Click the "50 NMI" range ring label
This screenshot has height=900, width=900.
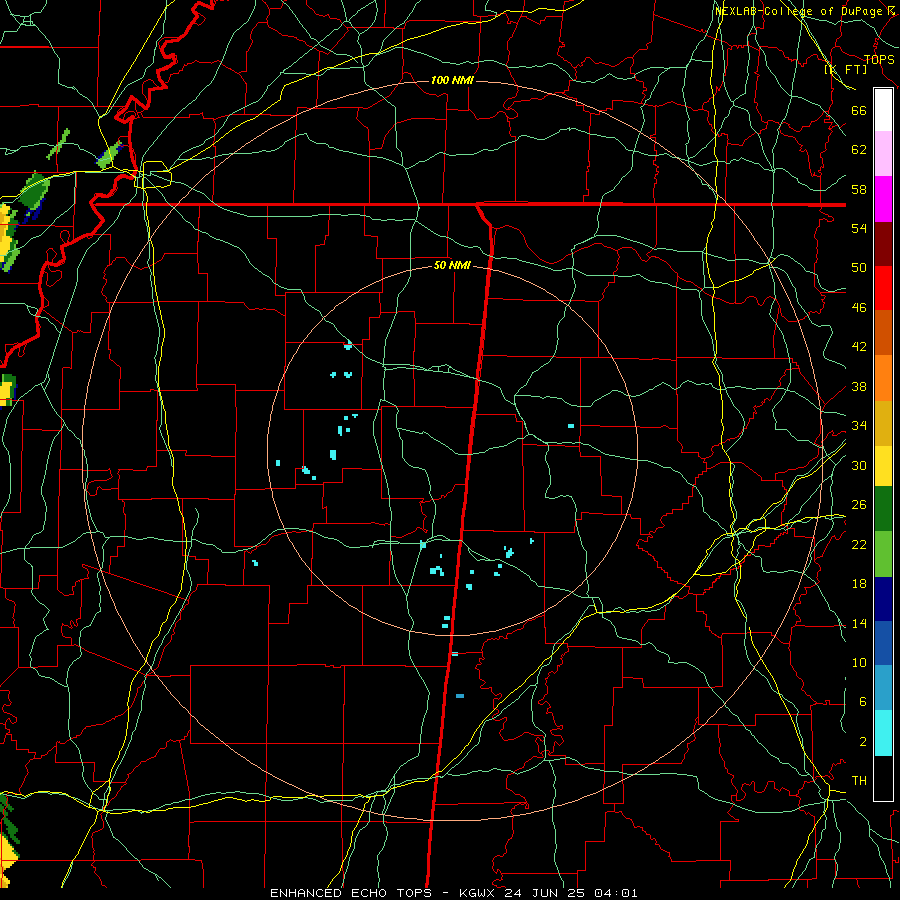[x=452, y=265]
